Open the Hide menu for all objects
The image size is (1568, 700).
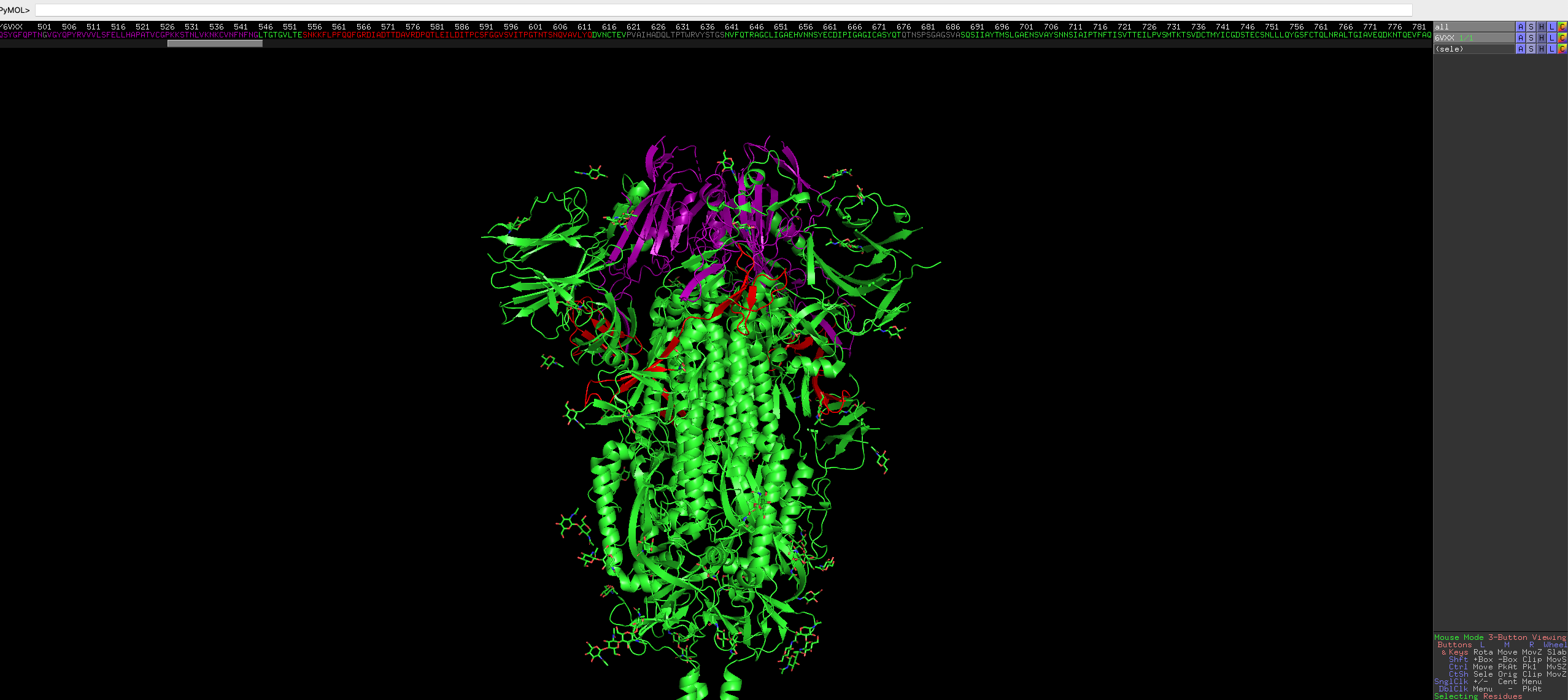(1541, 27)
